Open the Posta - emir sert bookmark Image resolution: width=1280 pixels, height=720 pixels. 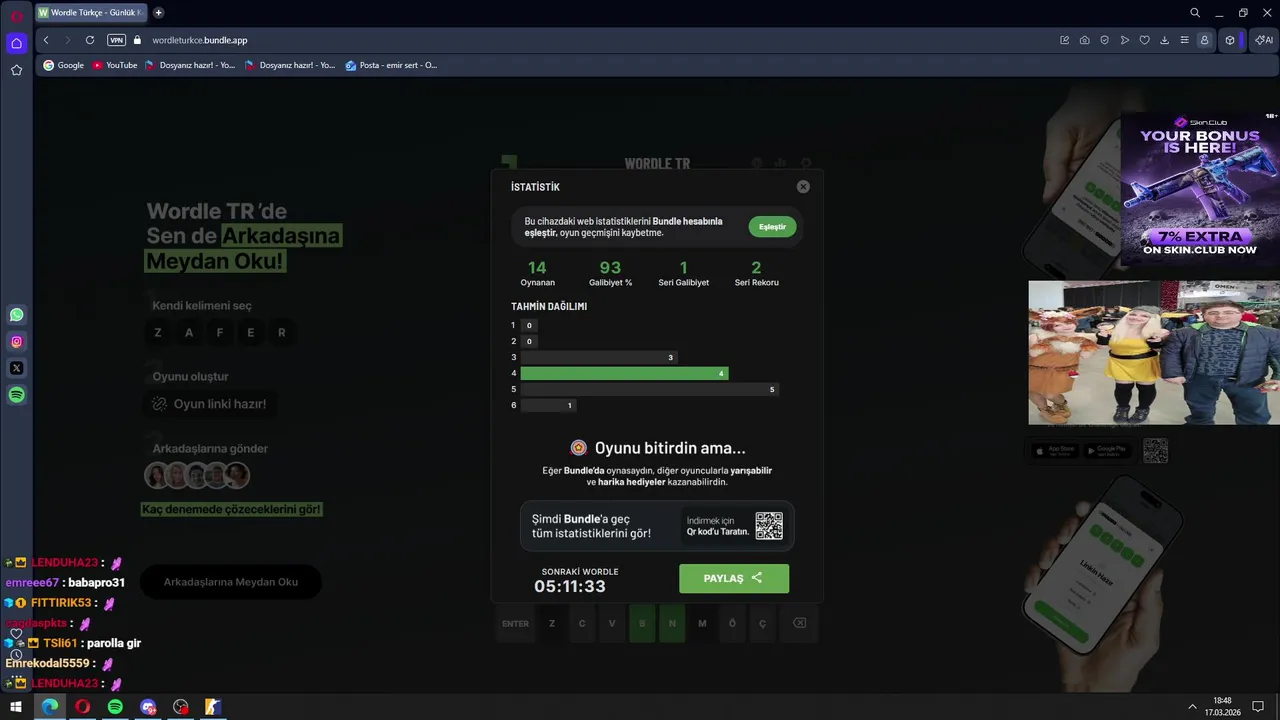[x=391, y=65]
